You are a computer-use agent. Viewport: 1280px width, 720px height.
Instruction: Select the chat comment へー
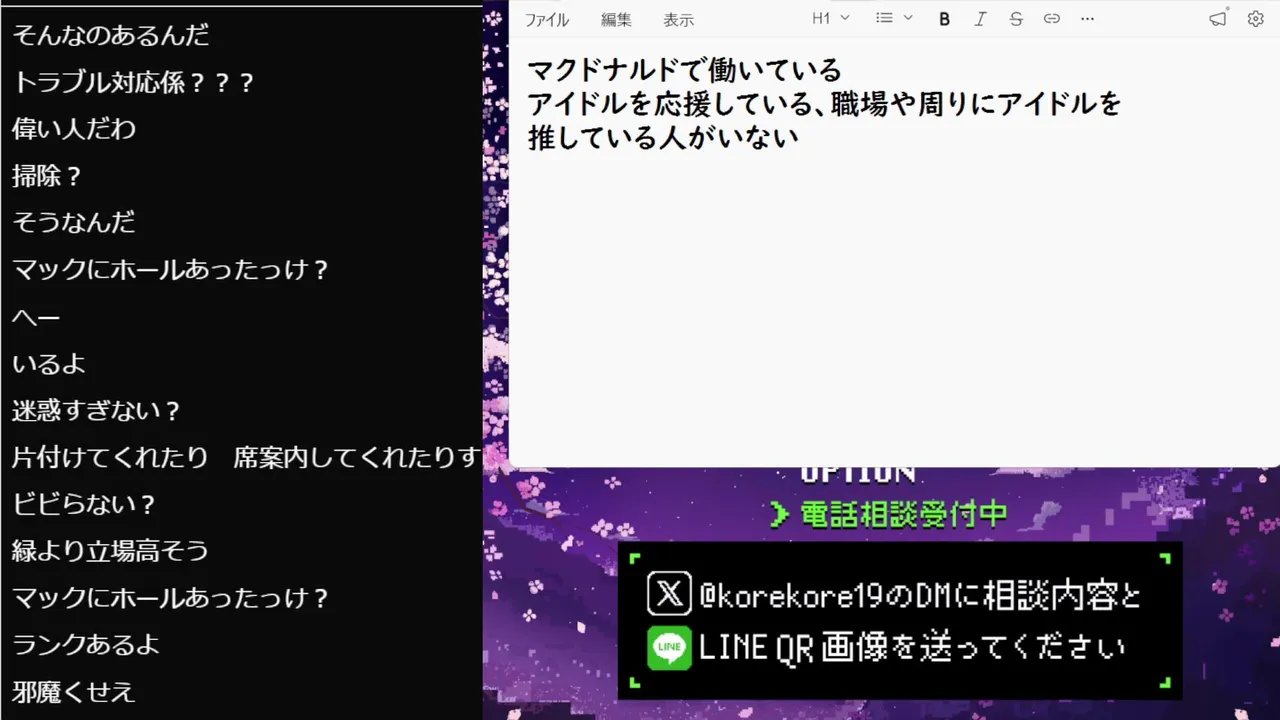37,317
